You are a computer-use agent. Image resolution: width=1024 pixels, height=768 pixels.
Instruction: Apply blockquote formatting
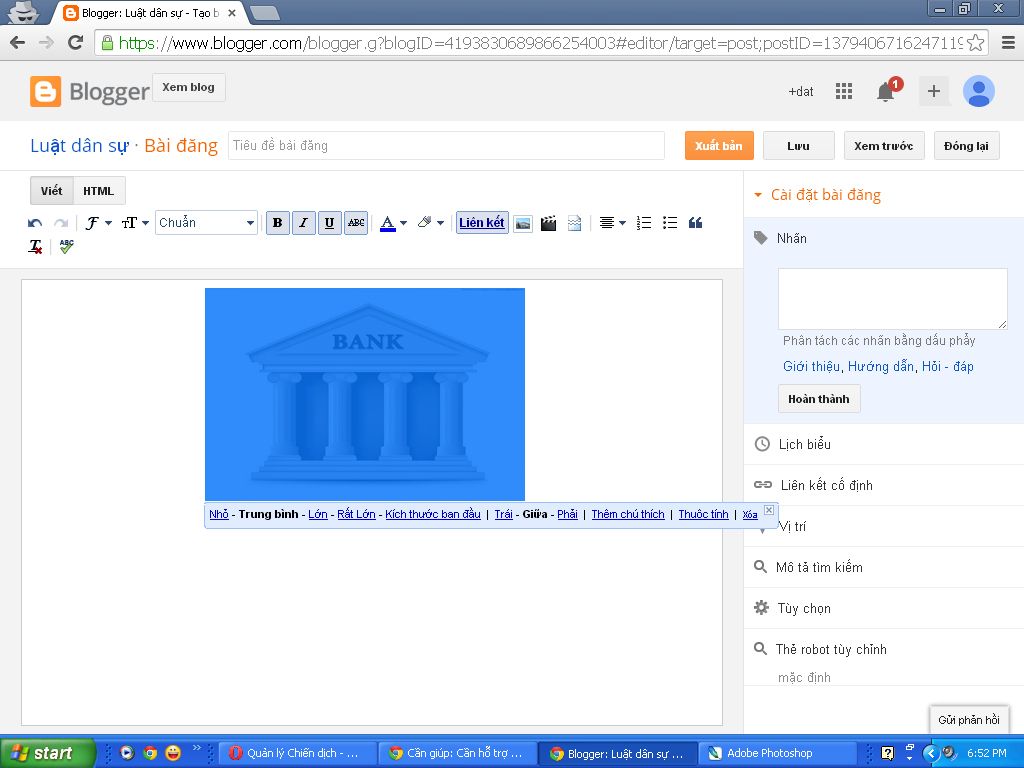coord(696,223)
